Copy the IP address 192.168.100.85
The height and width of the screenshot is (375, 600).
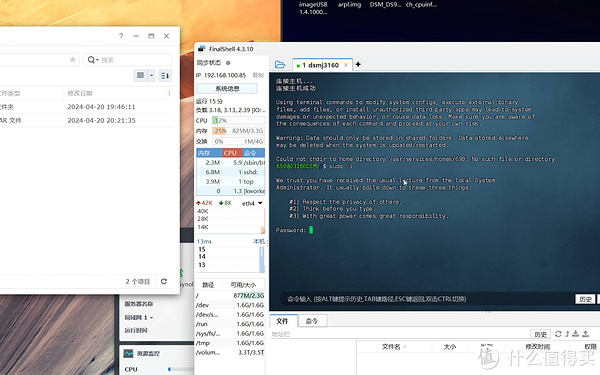(x=258, y=75)
